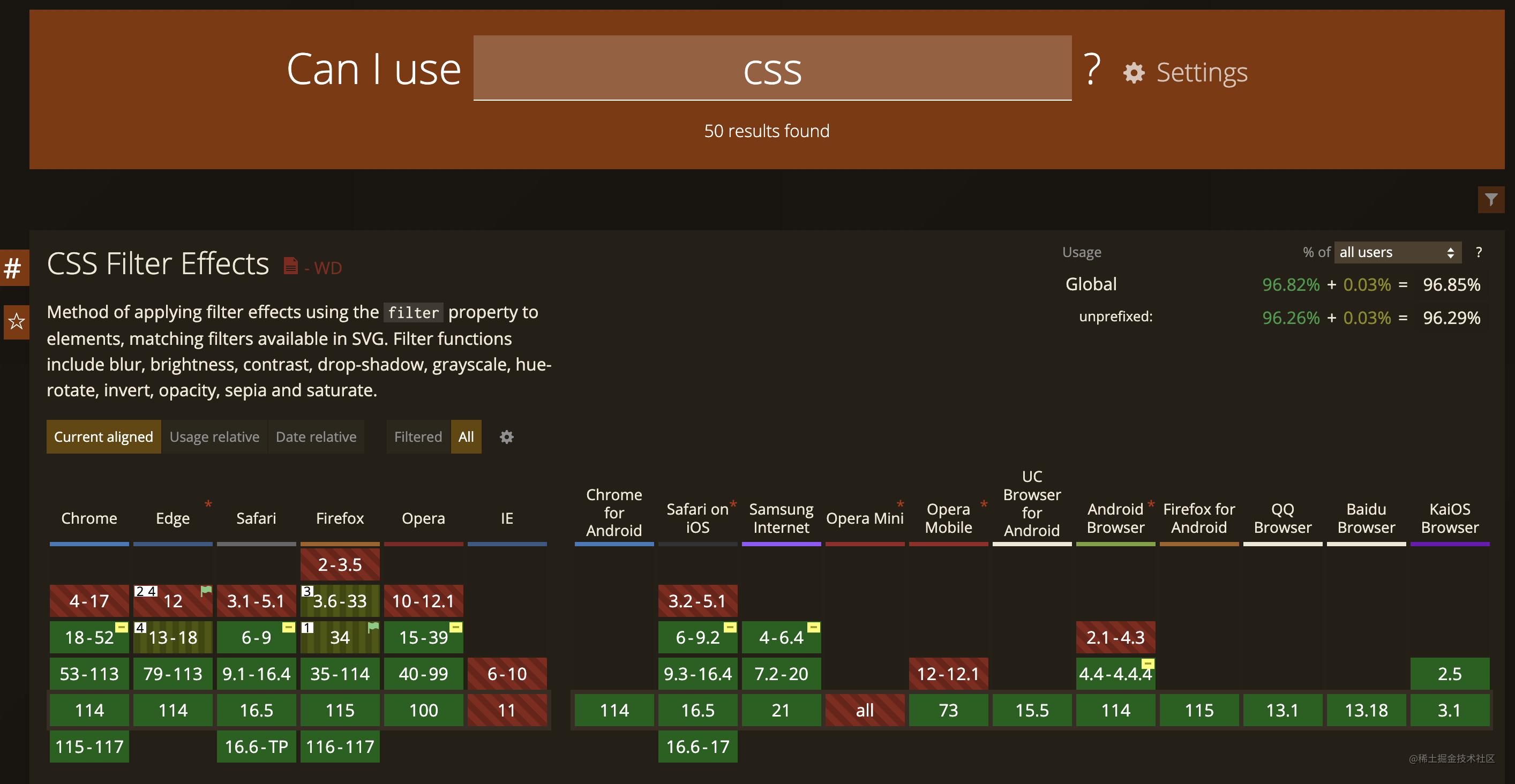Click the prefix marker on Samsung 4-6.4
Screen dimensions: 1515x784
point(813,627)
